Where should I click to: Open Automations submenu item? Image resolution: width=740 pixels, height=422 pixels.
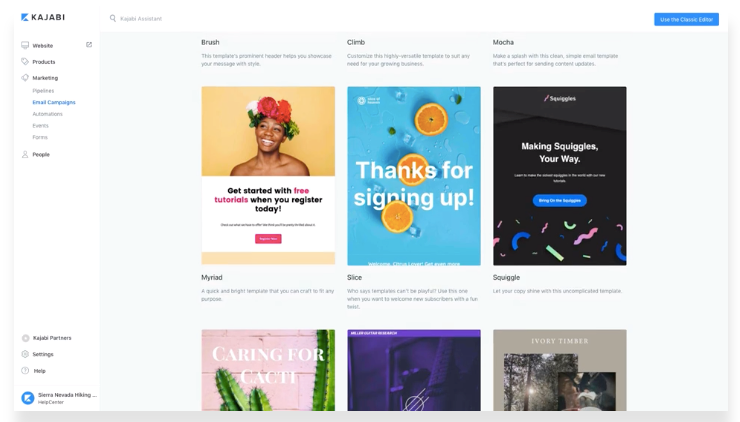point(47,114)
